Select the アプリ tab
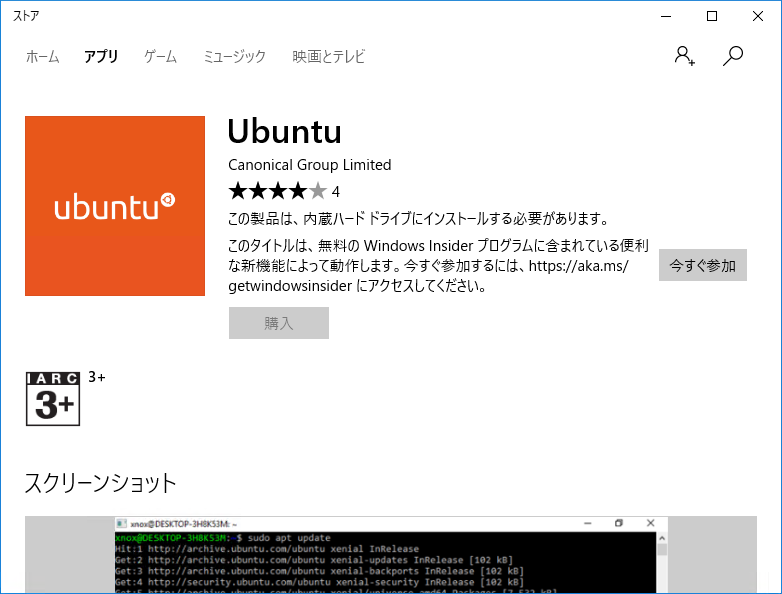Viewport: 782px width, 594px height. (101, 57)
